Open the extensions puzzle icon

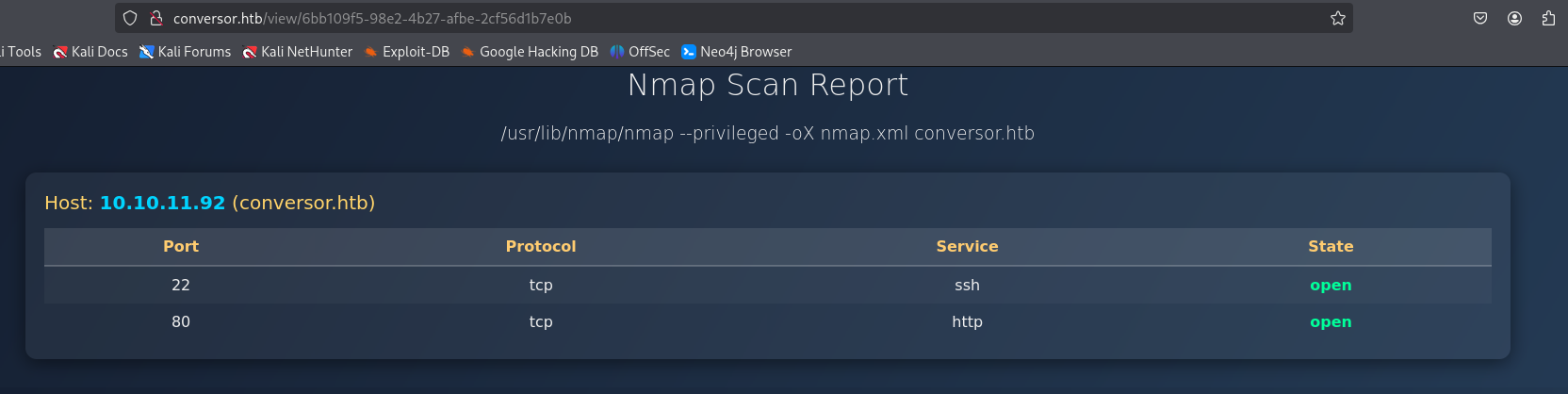click(x=1548, y=18)
